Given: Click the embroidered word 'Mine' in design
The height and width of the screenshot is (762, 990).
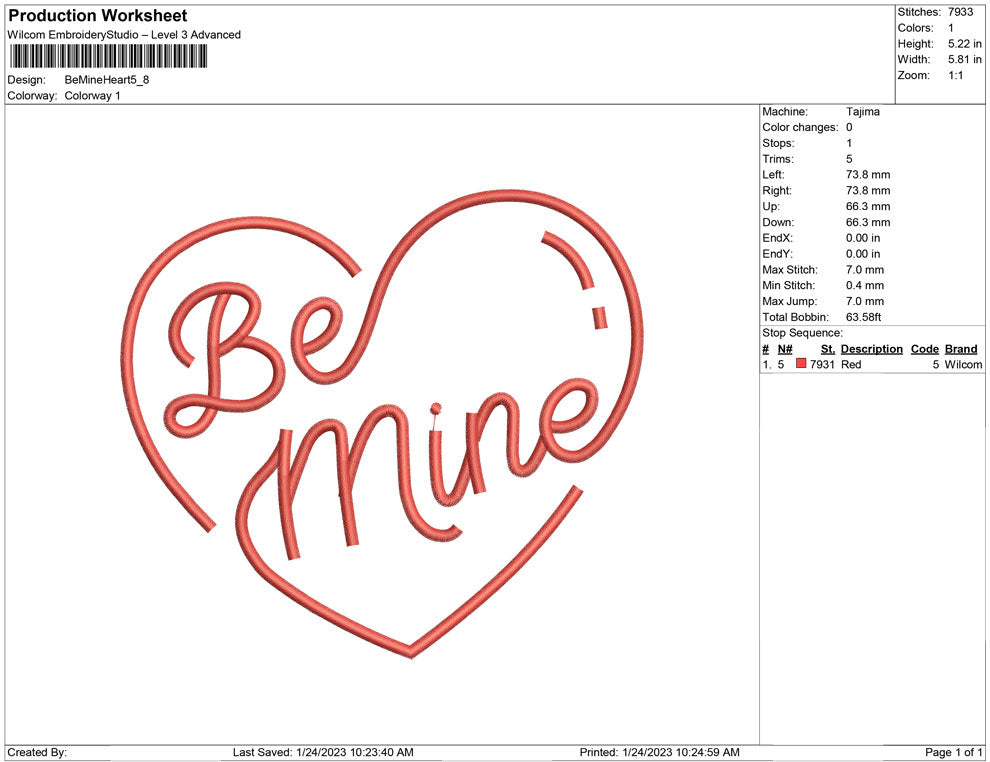Looking at the screenshot, I should [430, 460].
